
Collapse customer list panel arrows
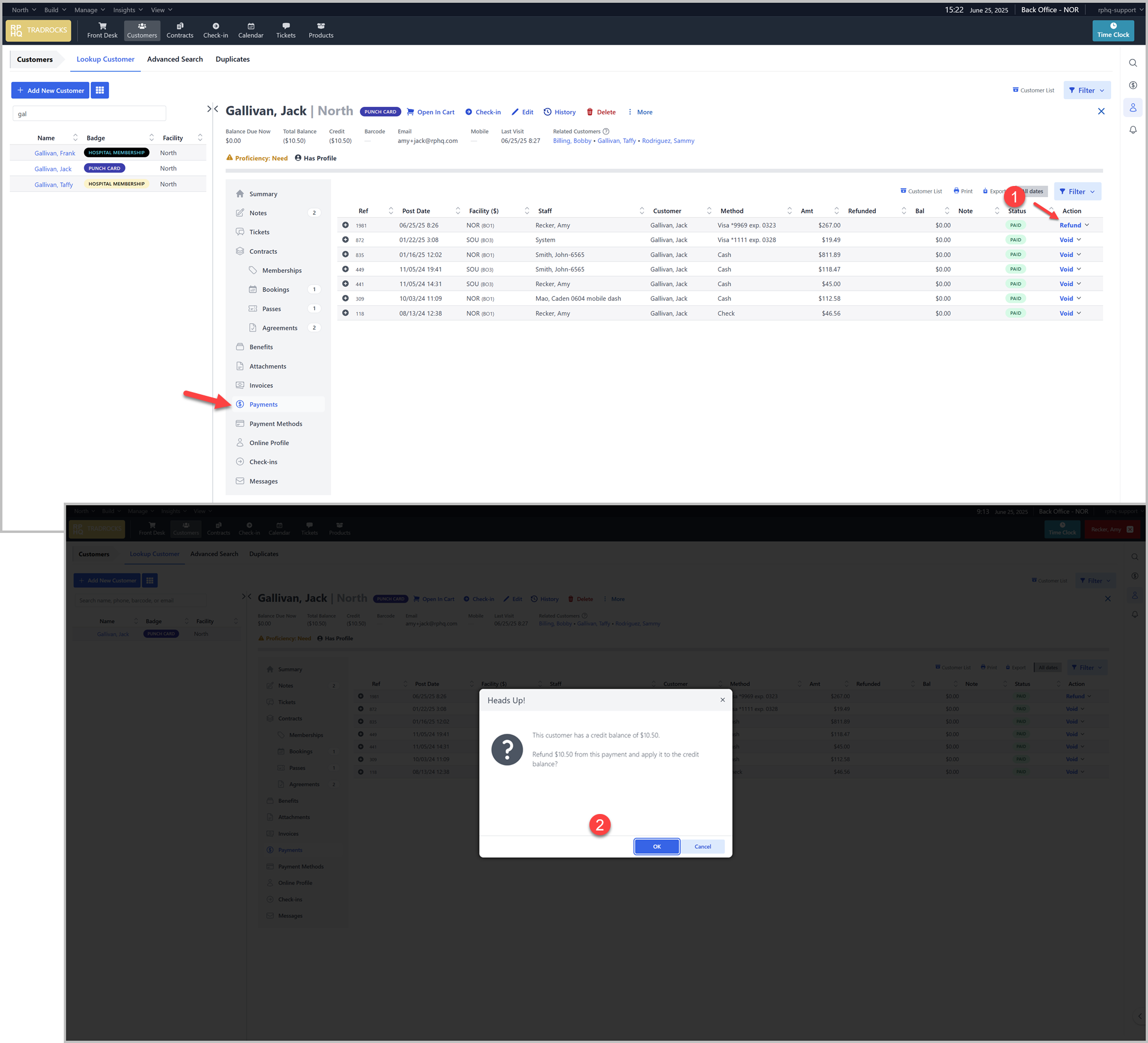tap(213, 109)
